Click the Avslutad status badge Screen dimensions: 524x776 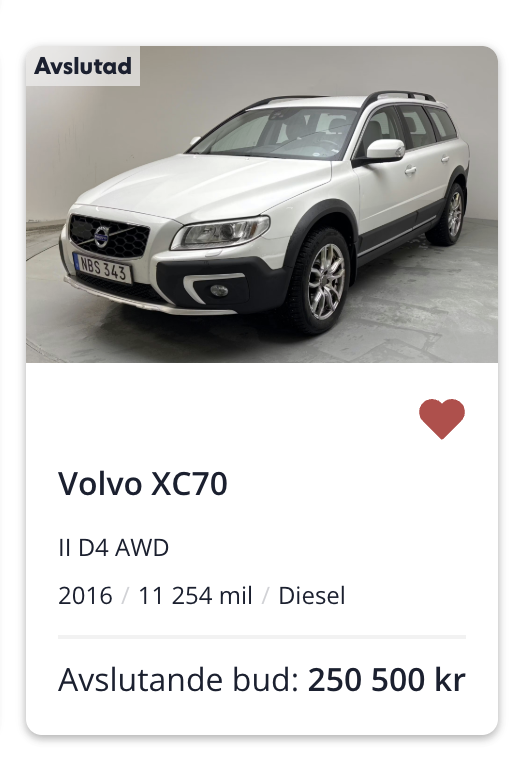click(83, 66)
